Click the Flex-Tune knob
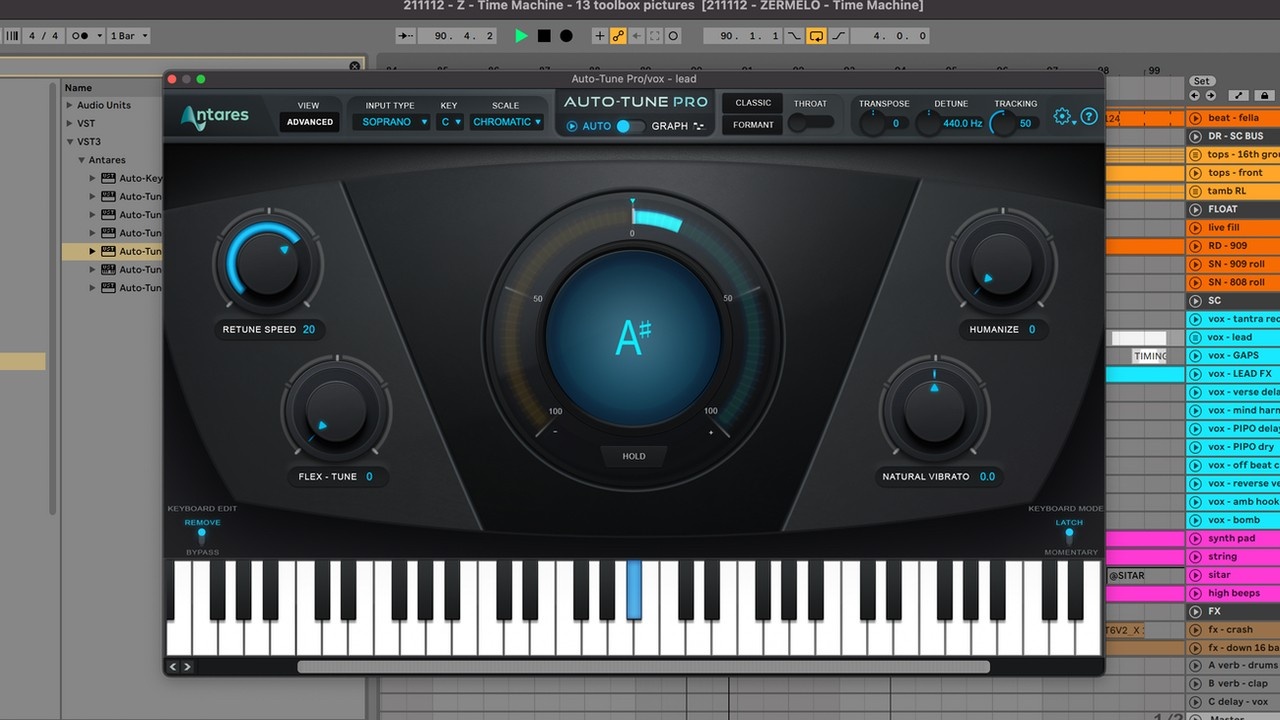This screenshot has width=1280, height=720. click(336, 411)
